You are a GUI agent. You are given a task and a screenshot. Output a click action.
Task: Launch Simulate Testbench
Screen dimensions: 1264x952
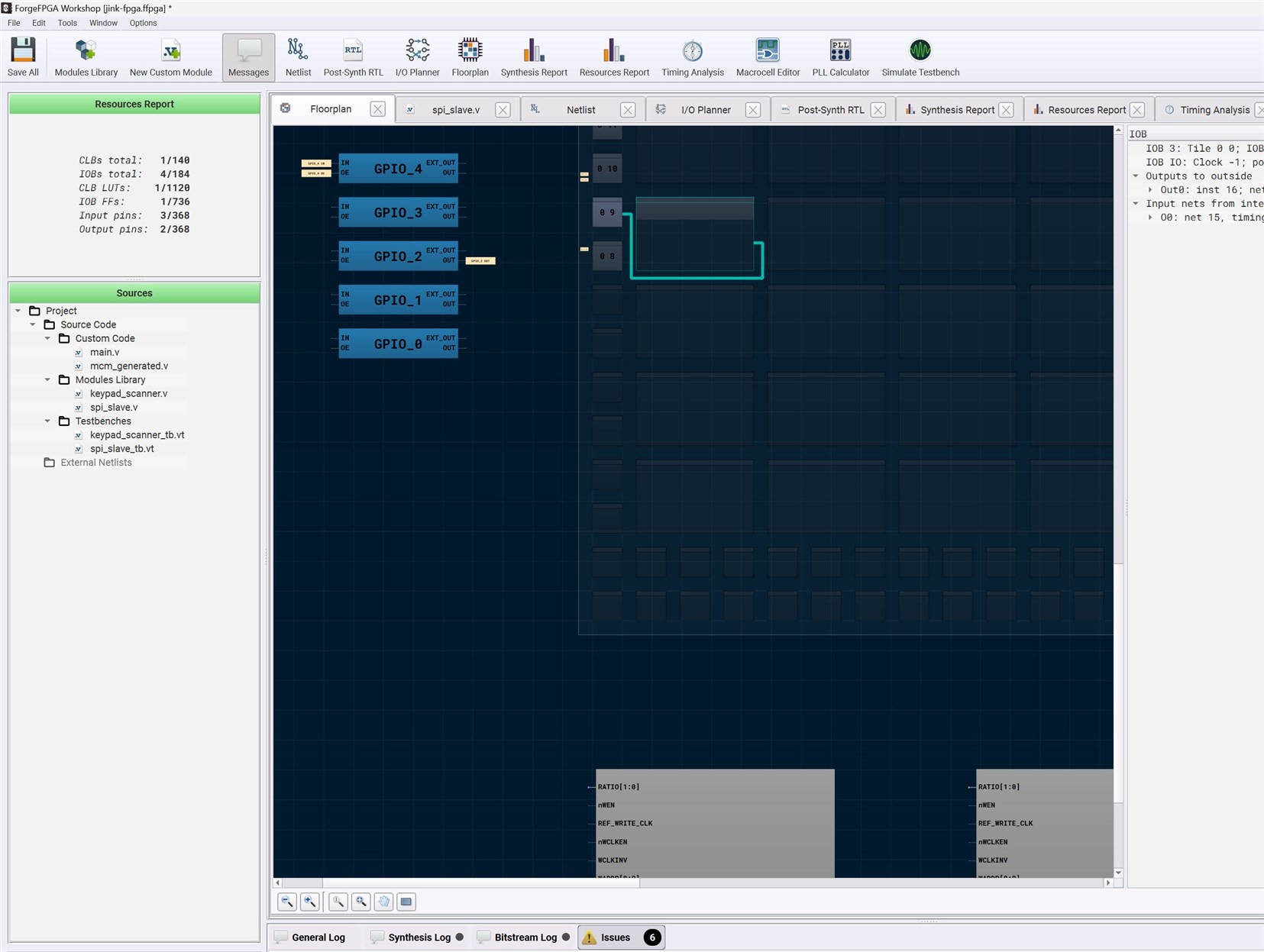[920, 57]
